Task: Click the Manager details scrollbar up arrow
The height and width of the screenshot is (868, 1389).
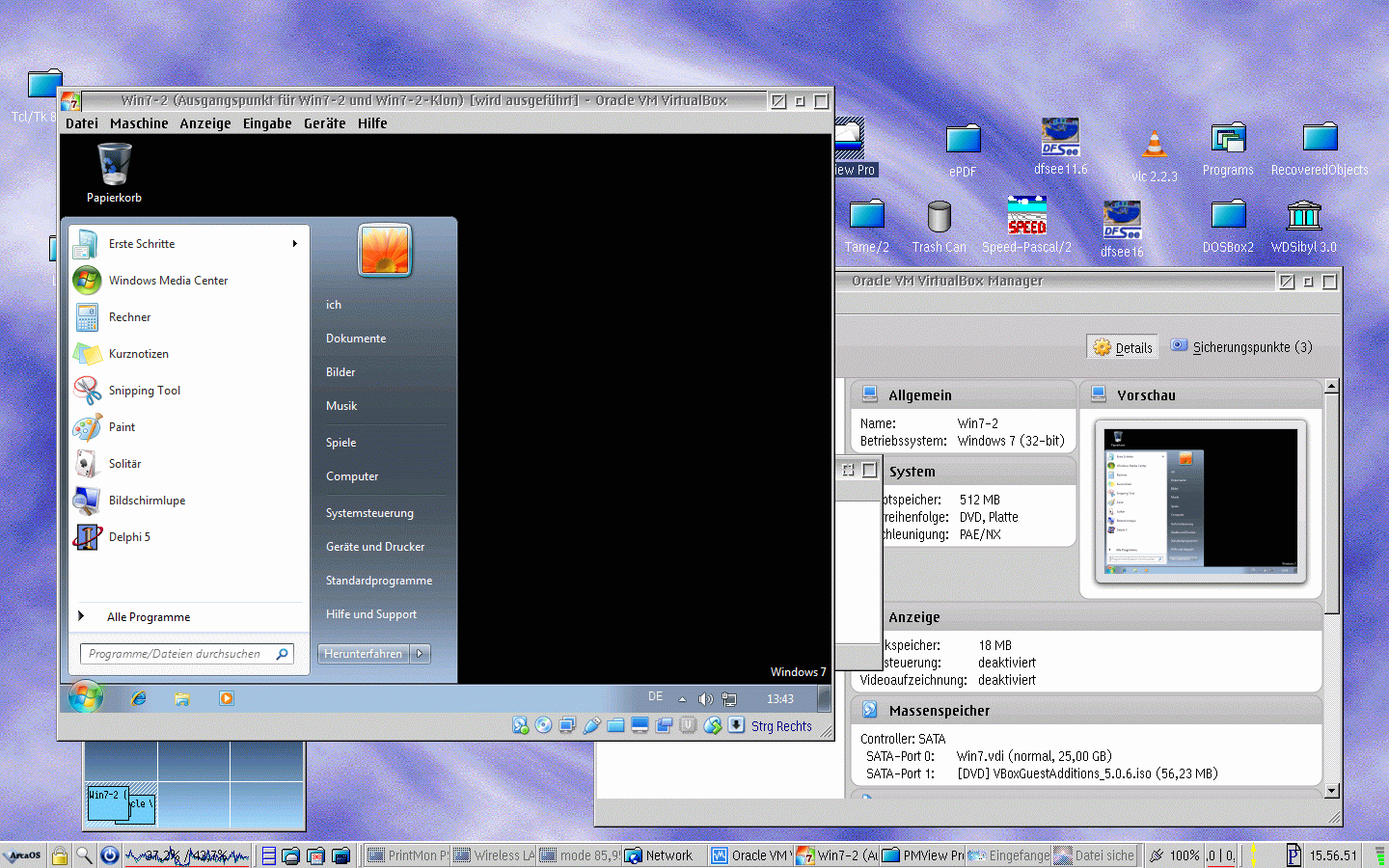Action: 1332,386
